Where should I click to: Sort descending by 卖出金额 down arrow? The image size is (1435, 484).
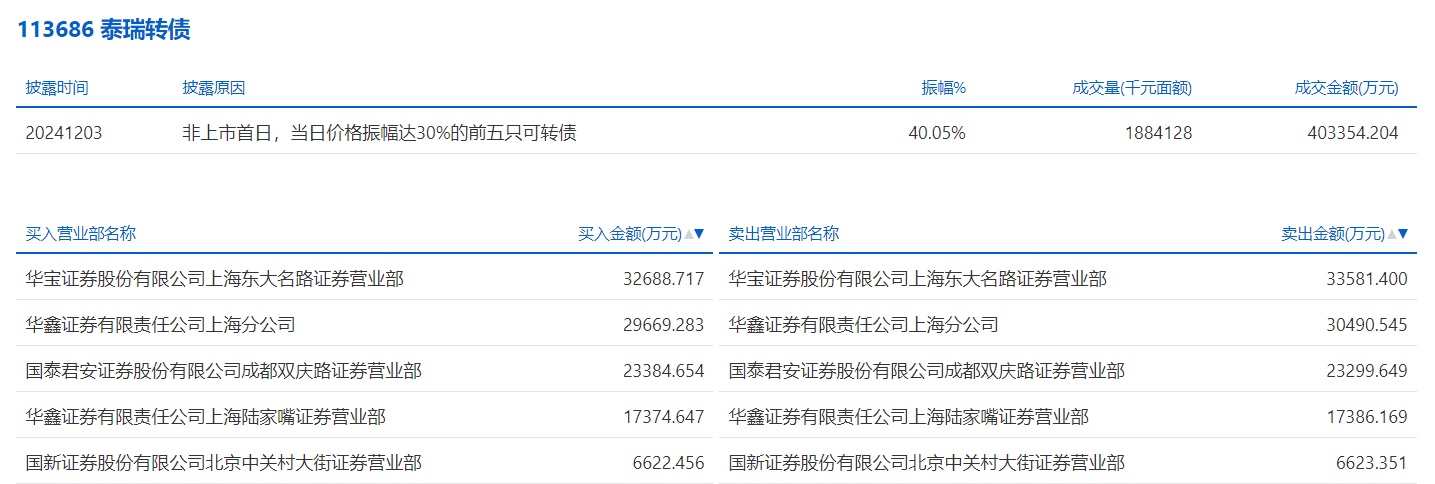(x=1403, y=234)
